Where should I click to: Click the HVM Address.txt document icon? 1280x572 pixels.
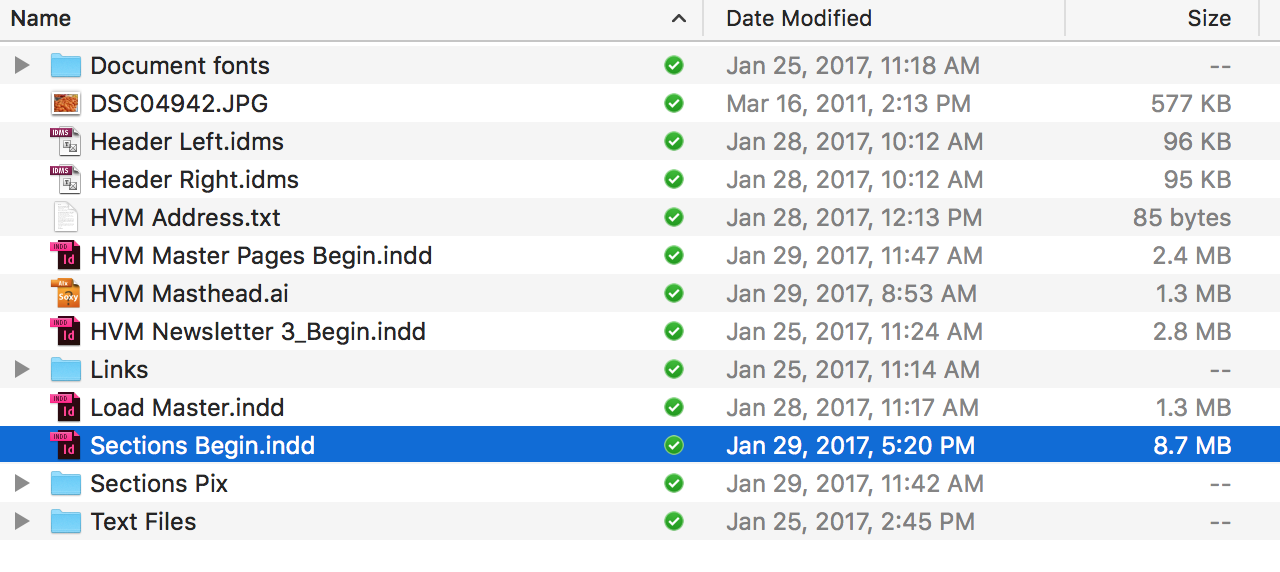[65, 218]
